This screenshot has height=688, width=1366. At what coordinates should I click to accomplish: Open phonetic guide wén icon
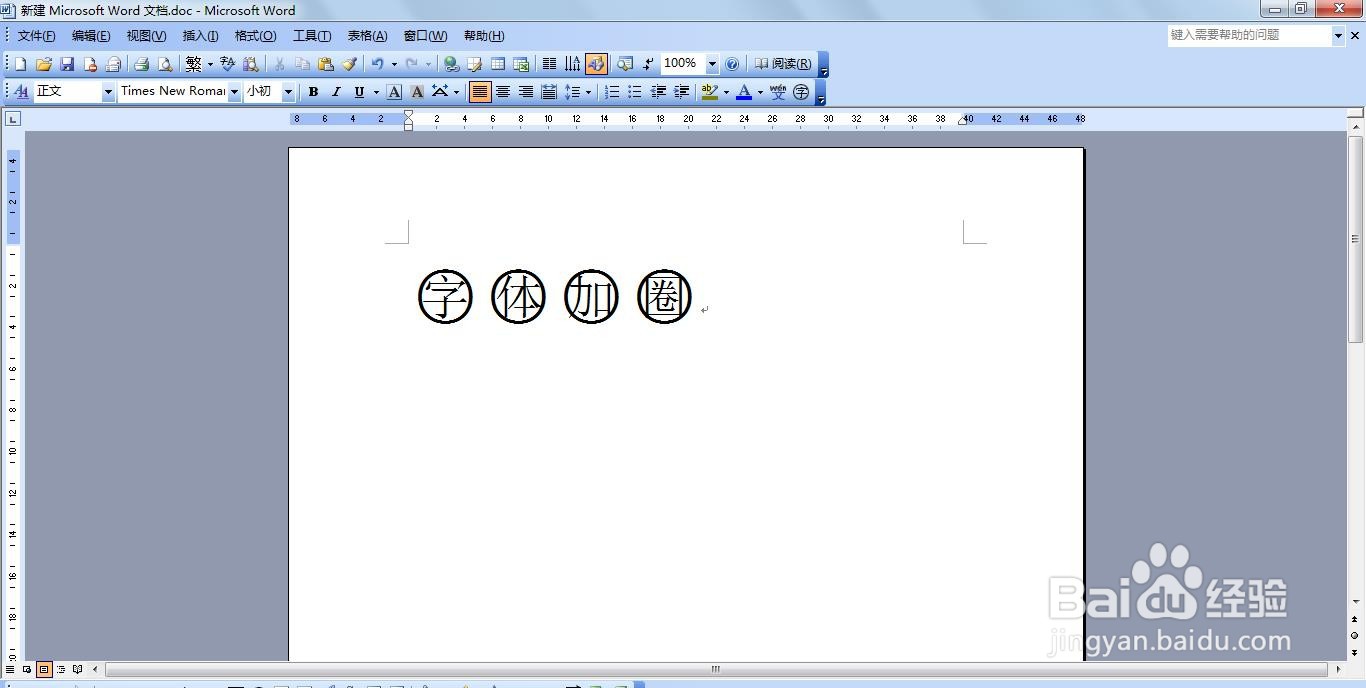tap(778, 92)
